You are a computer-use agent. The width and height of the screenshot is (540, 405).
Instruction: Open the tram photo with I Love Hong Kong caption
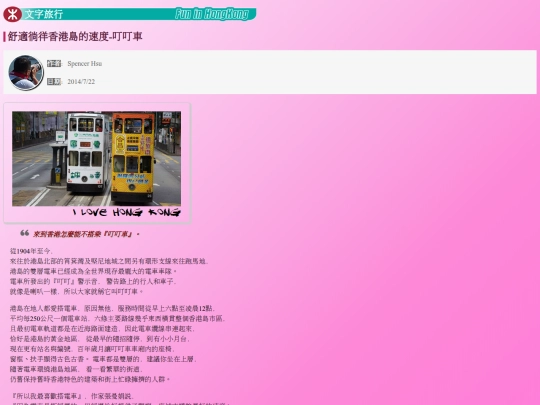click(x=97, y=164)
